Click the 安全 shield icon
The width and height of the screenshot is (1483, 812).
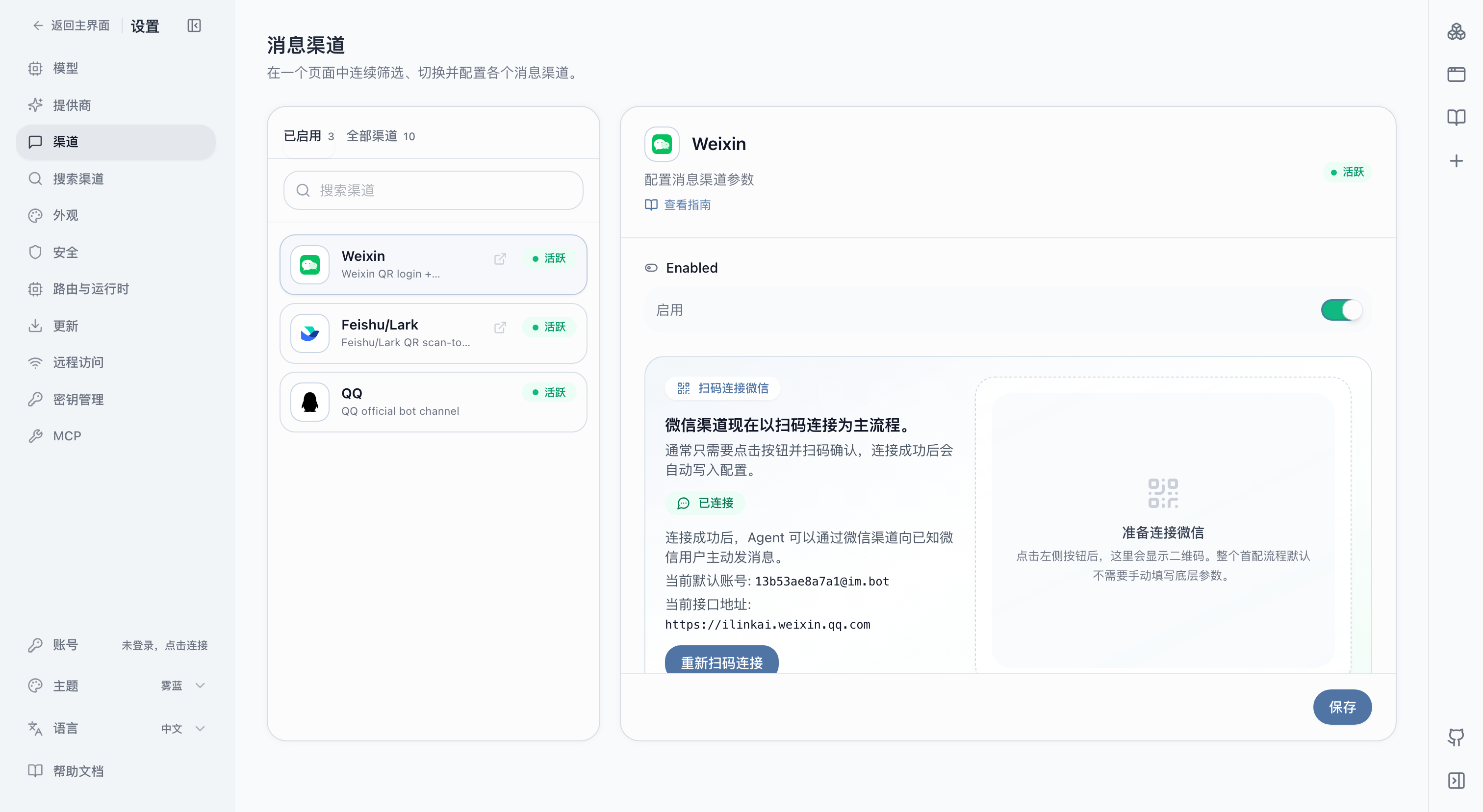click(x=35, y=252)
